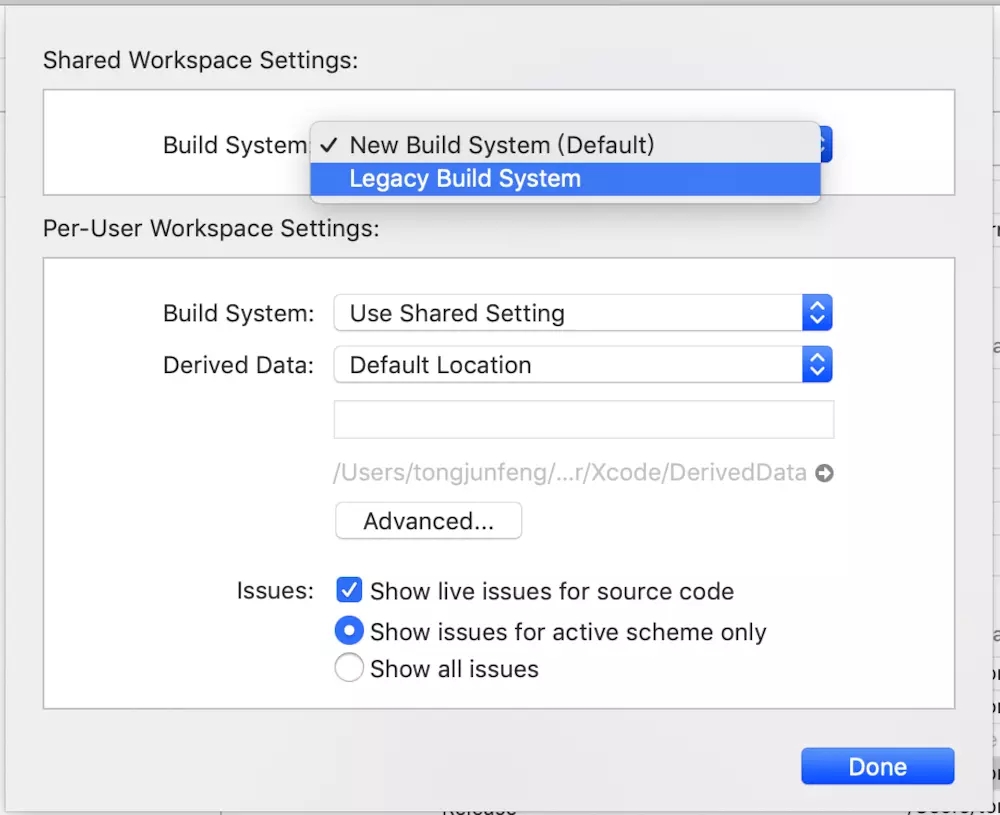Open the Use Shared Setting dropdown
This screenshot has width=1000, height=815.
(x=568, y=313)
